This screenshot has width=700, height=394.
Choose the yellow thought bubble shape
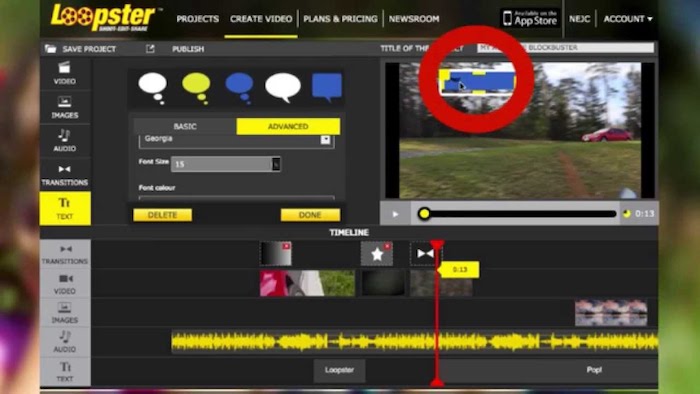pos(197,87)
